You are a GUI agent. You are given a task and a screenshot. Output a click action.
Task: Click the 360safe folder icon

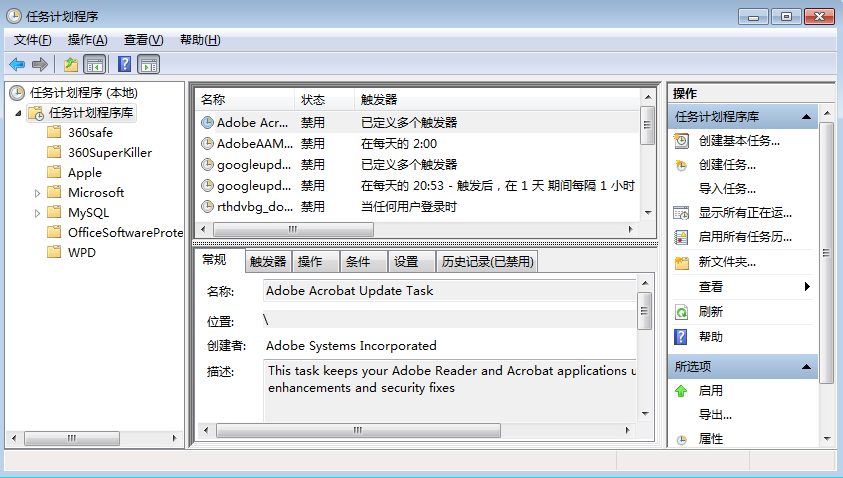[54, 132]
